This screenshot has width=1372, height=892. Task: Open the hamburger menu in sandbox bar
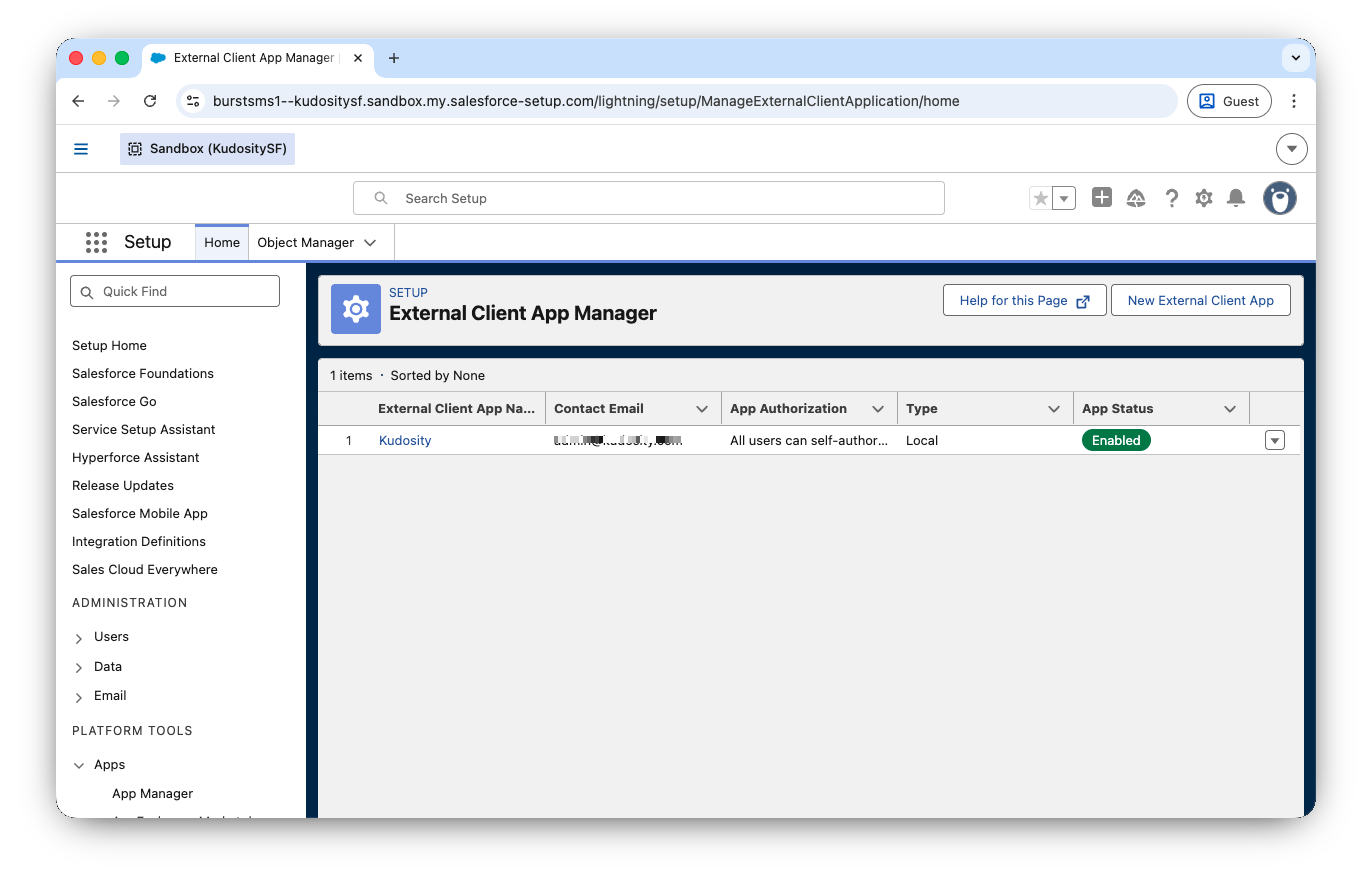point(81,149)
